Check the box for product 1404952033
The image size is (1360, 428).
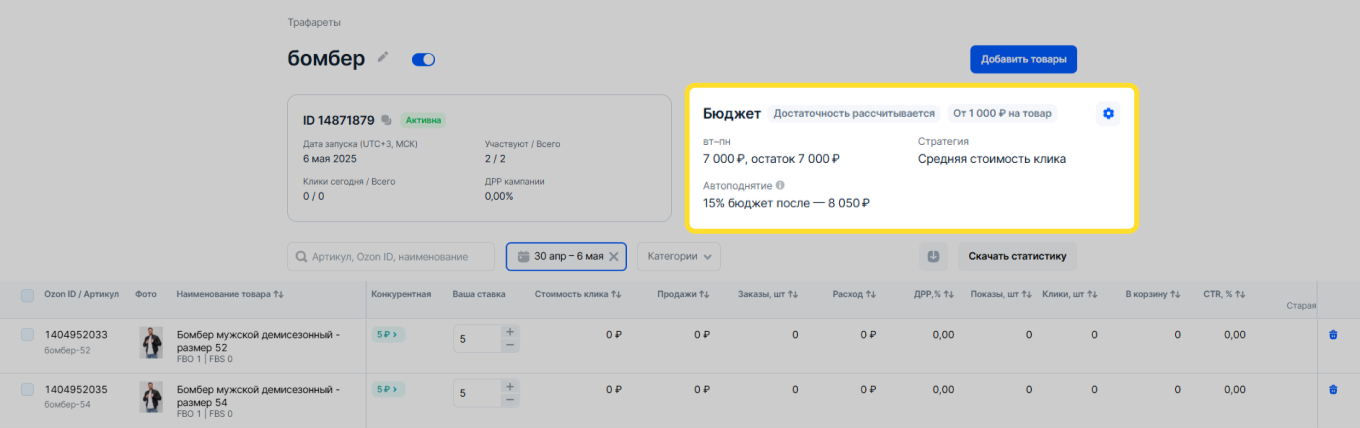27,335
